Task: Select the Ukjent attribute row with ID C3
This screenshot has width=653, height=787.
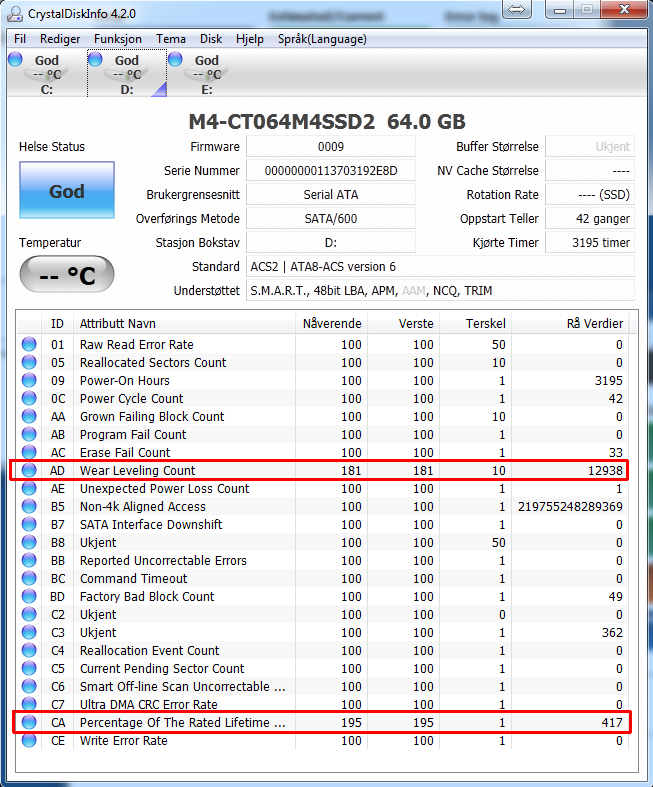Action: (323, 632)
